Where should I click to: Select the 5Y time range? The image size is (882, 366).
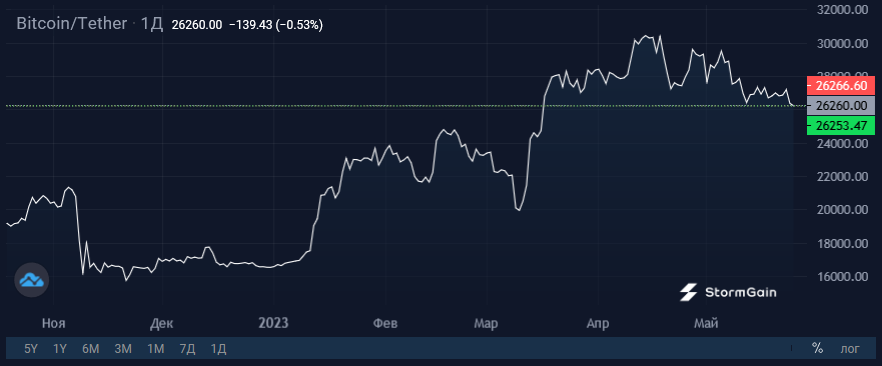[31, 349]
